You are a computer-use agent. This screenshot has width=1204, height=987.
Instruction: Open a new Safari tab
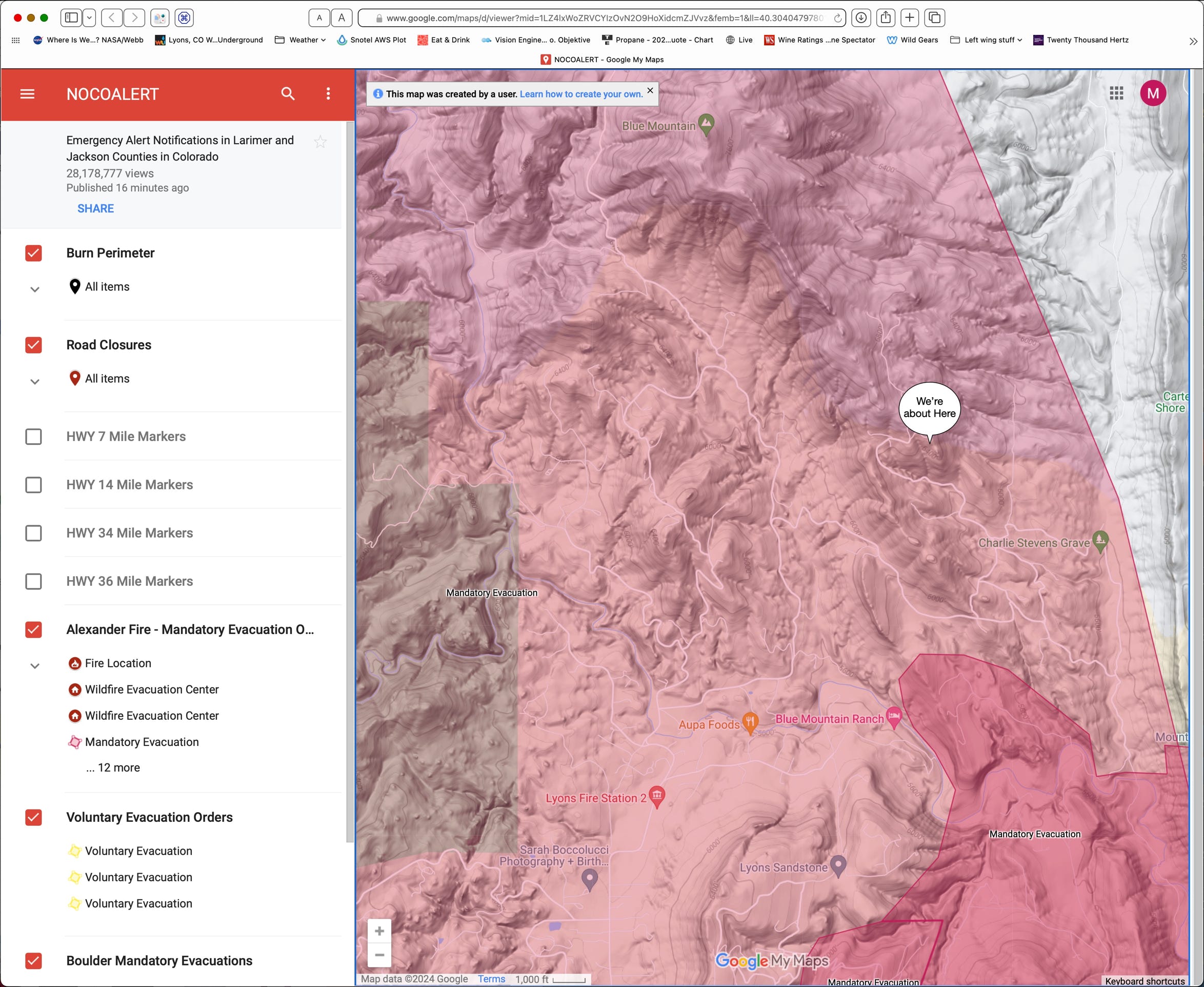(910, 17)
